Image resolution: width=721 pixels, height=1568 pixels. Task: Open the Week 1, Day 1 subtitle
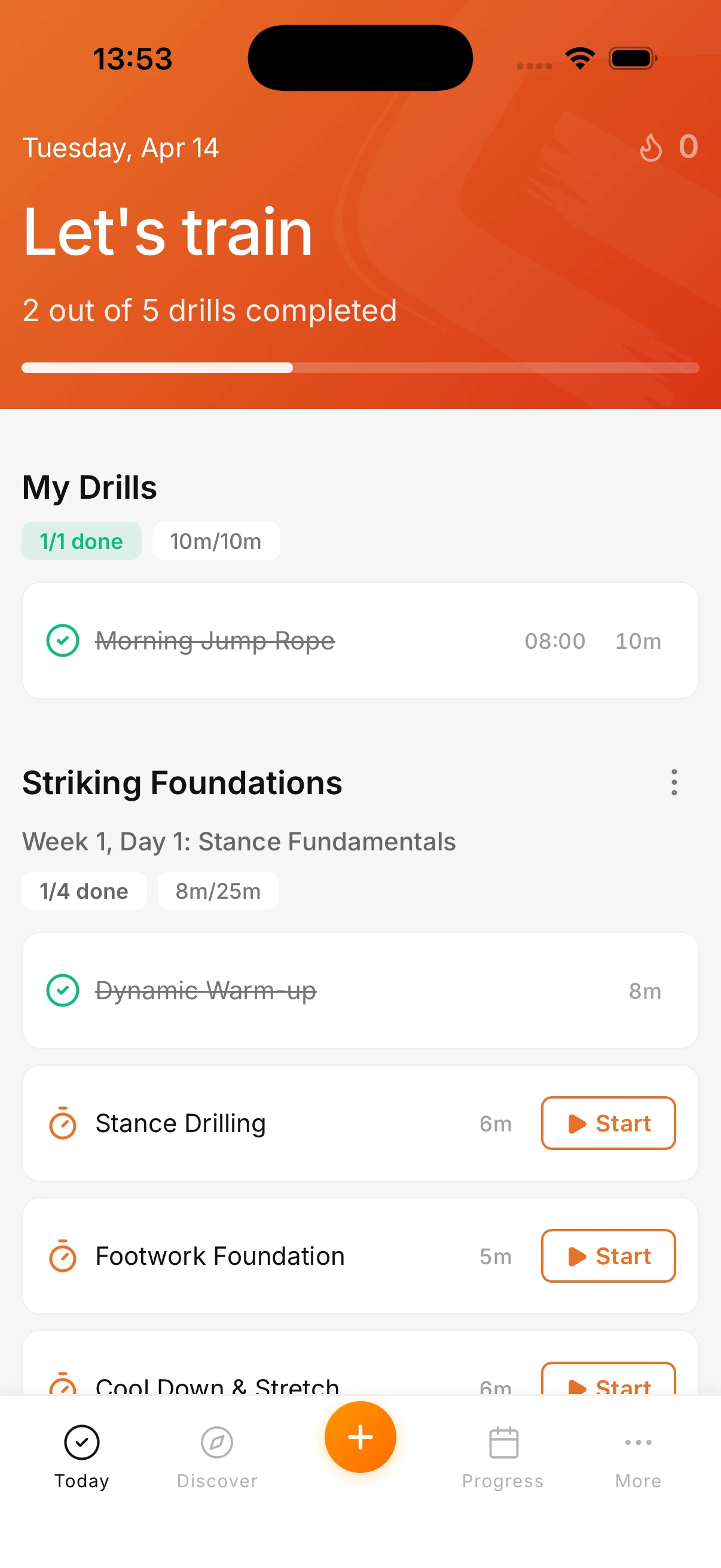239,842
